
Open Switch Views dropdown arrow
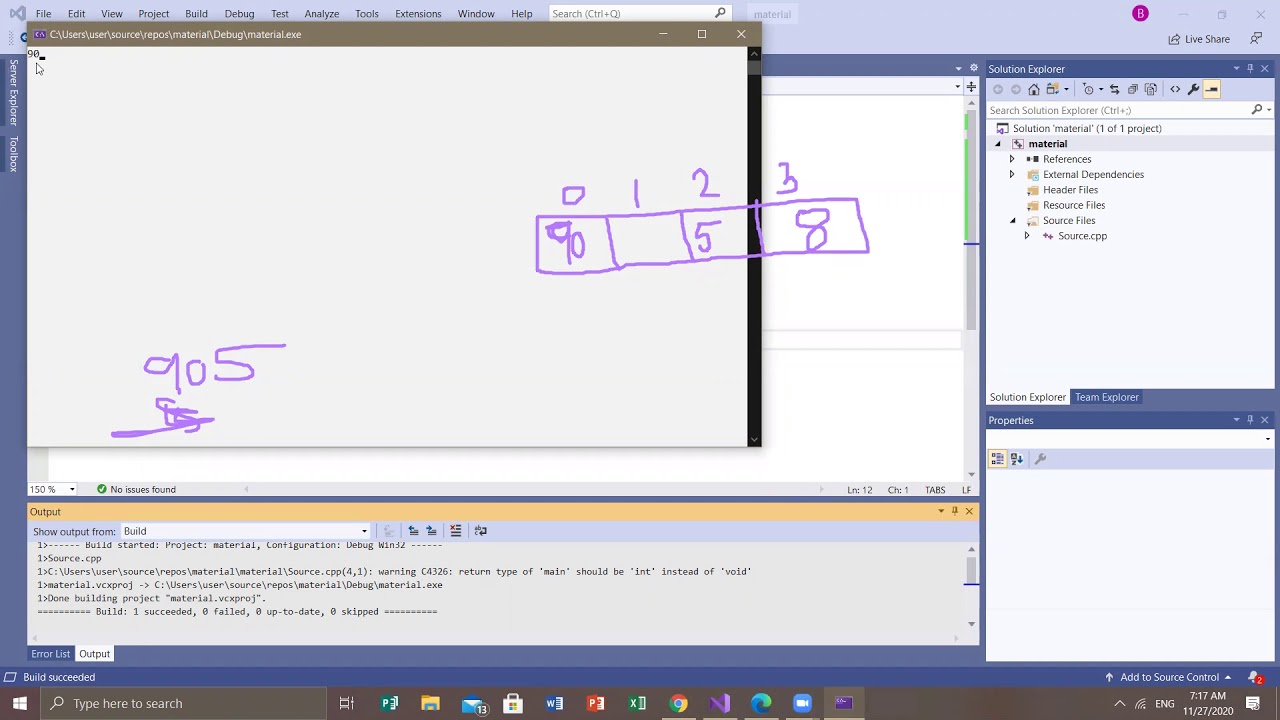click(1066, 89)
